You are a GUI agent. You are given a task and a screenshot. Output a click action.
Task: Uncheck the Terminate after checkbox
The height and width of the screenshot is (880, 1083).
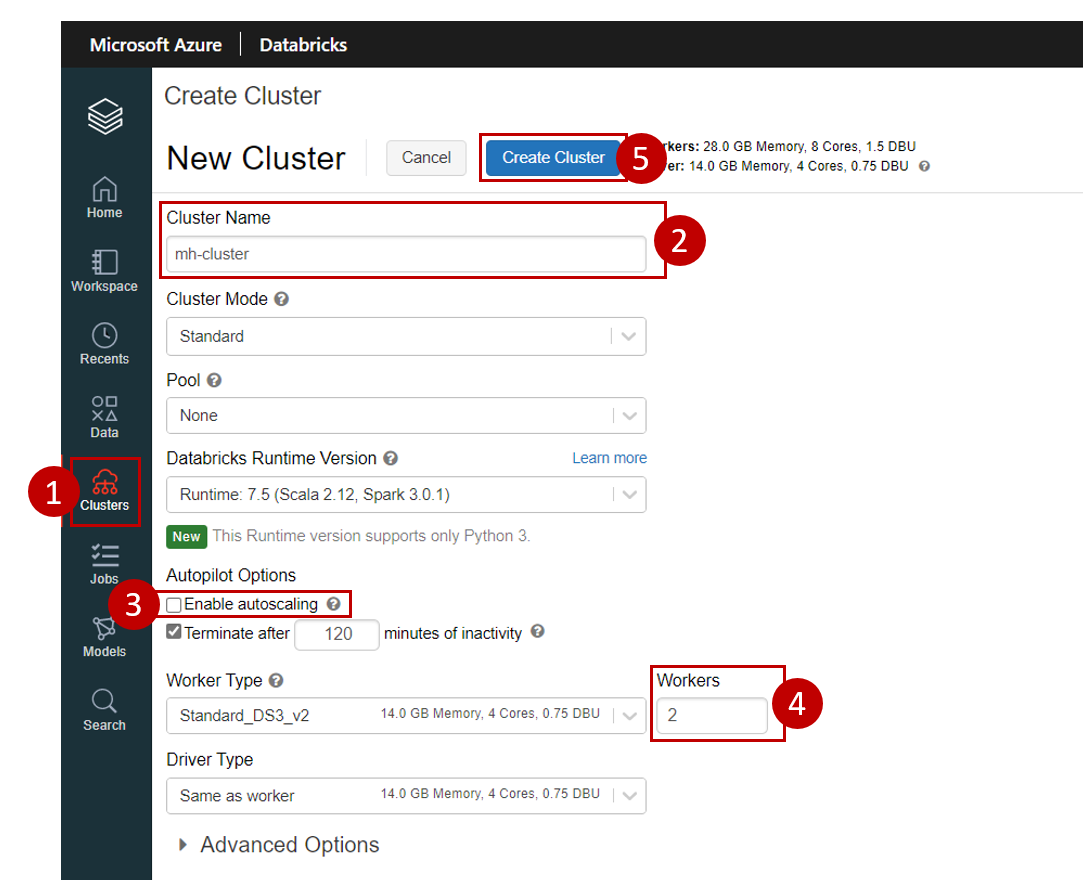[x=173, y=632]
